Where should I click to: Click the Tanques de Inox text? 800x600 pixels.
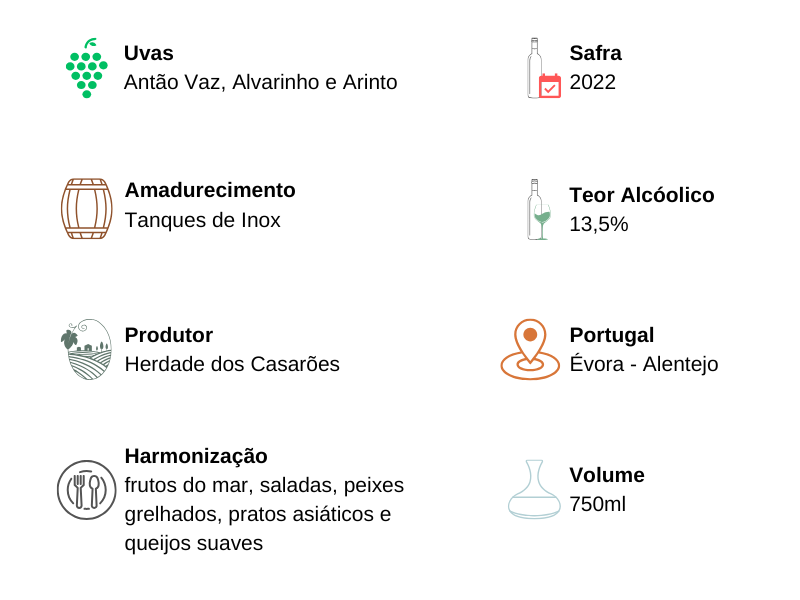203,220
